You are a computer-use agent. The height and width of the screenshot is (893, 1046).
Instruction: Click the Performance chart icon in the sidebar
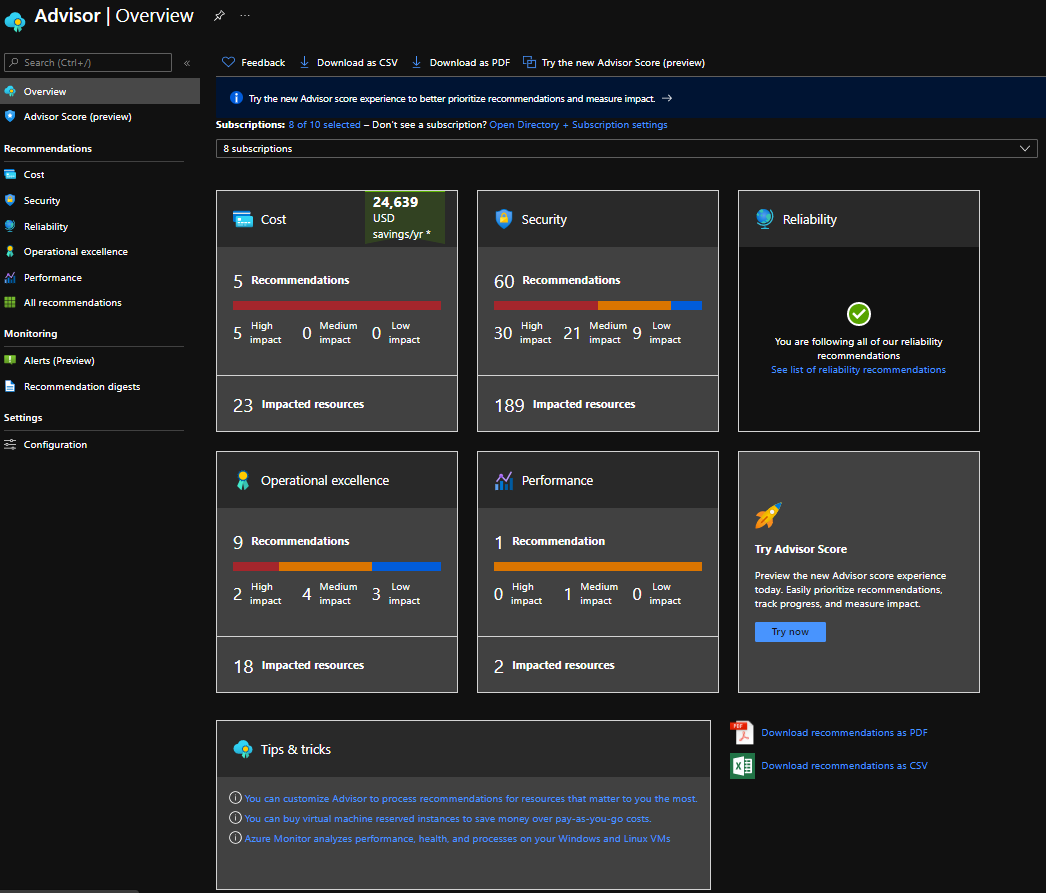[10, 277]
